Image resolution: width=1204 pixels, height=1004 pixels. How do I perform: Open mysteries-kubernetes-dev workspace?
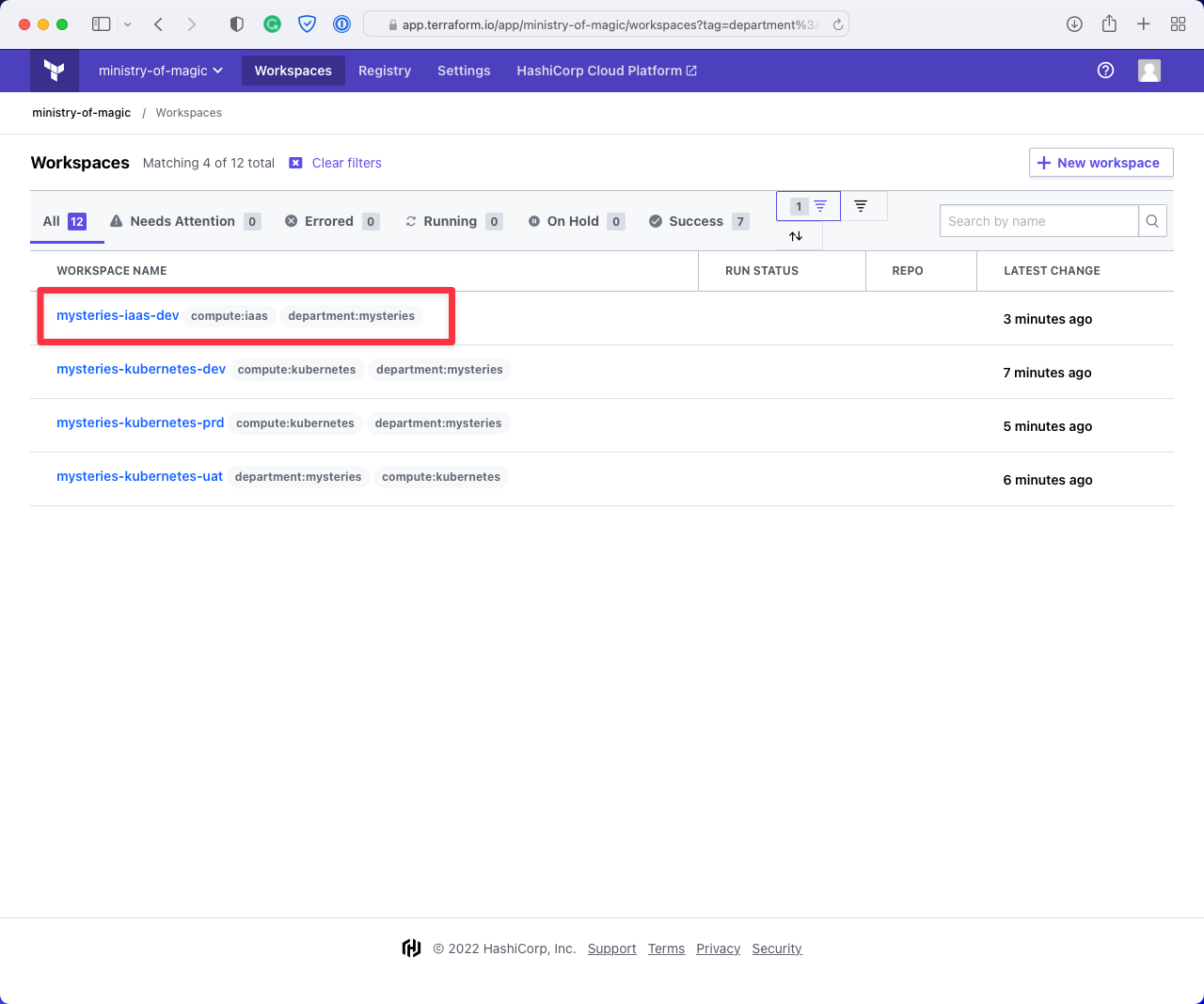pos(141,369)
